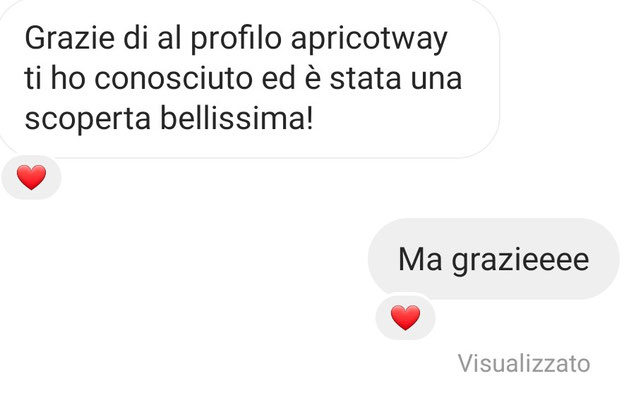Click the Visualizzato seen status text

point(524,363)
